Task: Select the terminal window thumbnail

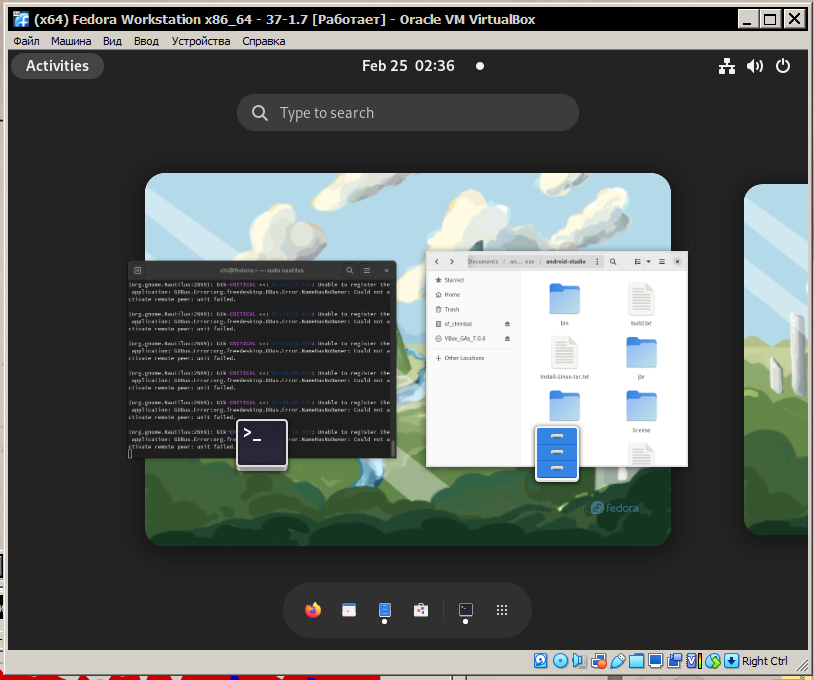Action: [262, 360]
